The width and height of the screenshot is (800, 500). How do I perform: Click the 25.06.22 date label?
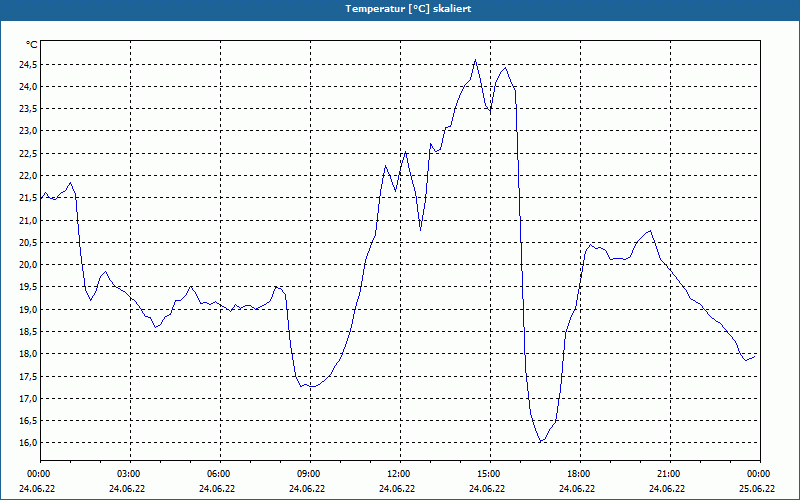757,488
